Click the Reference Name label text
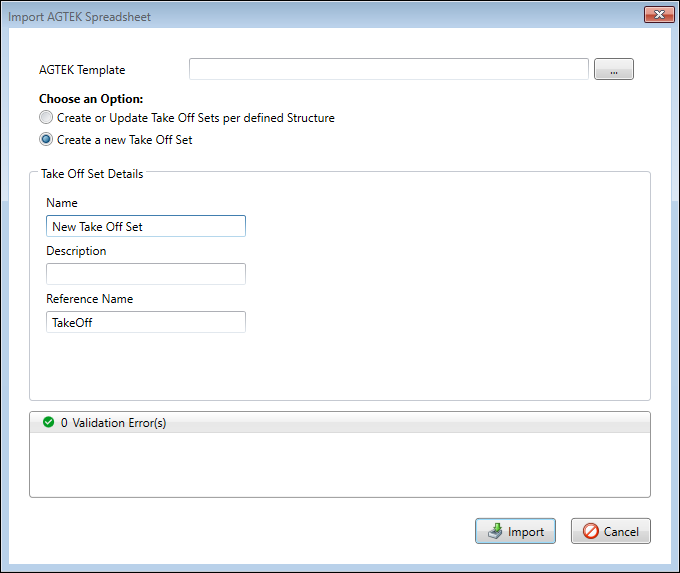This screenshot has width=680, height=573. 89,299
